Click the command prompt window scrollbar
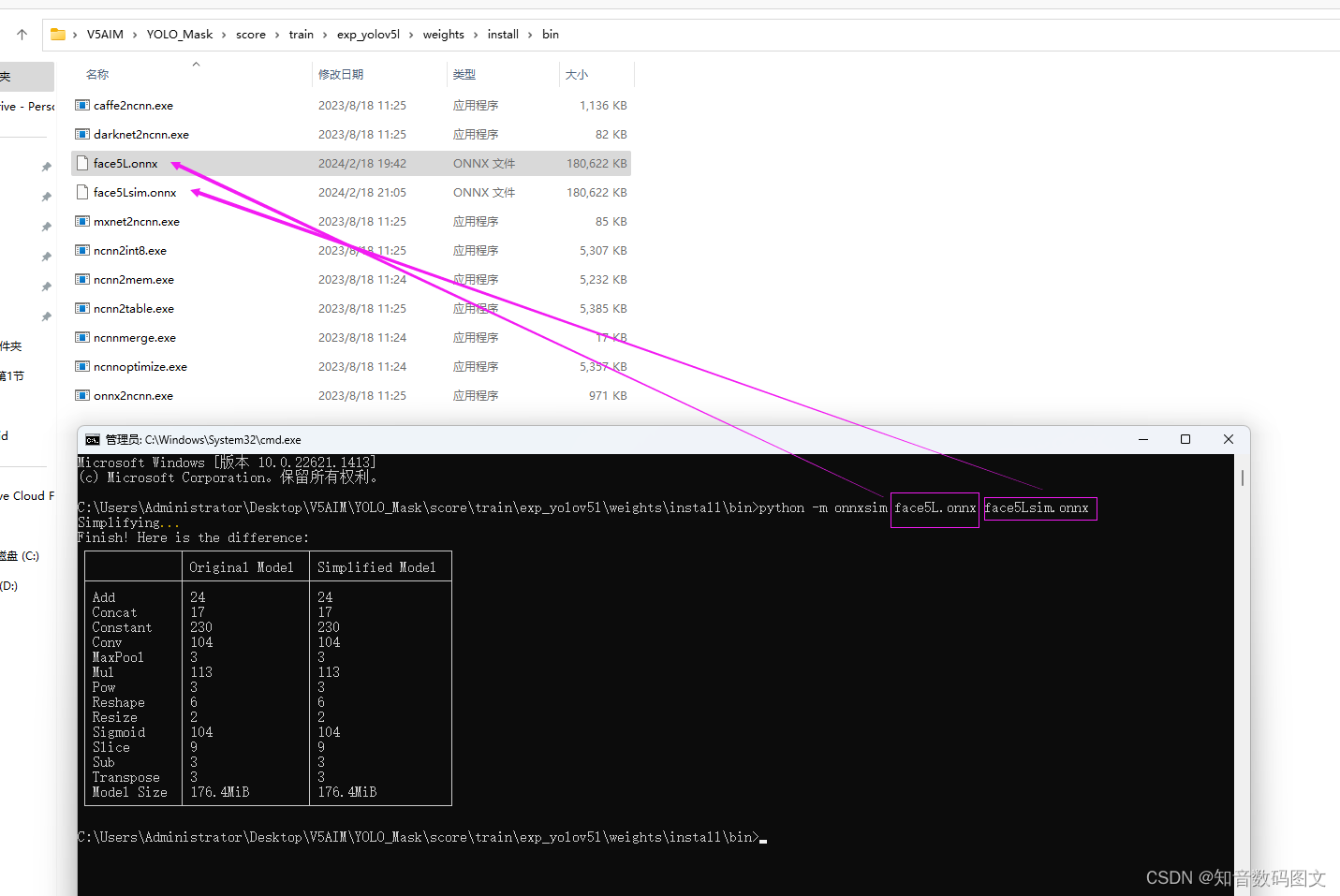This screenshot has height=896, width=1340. [x=1241, y=477]
